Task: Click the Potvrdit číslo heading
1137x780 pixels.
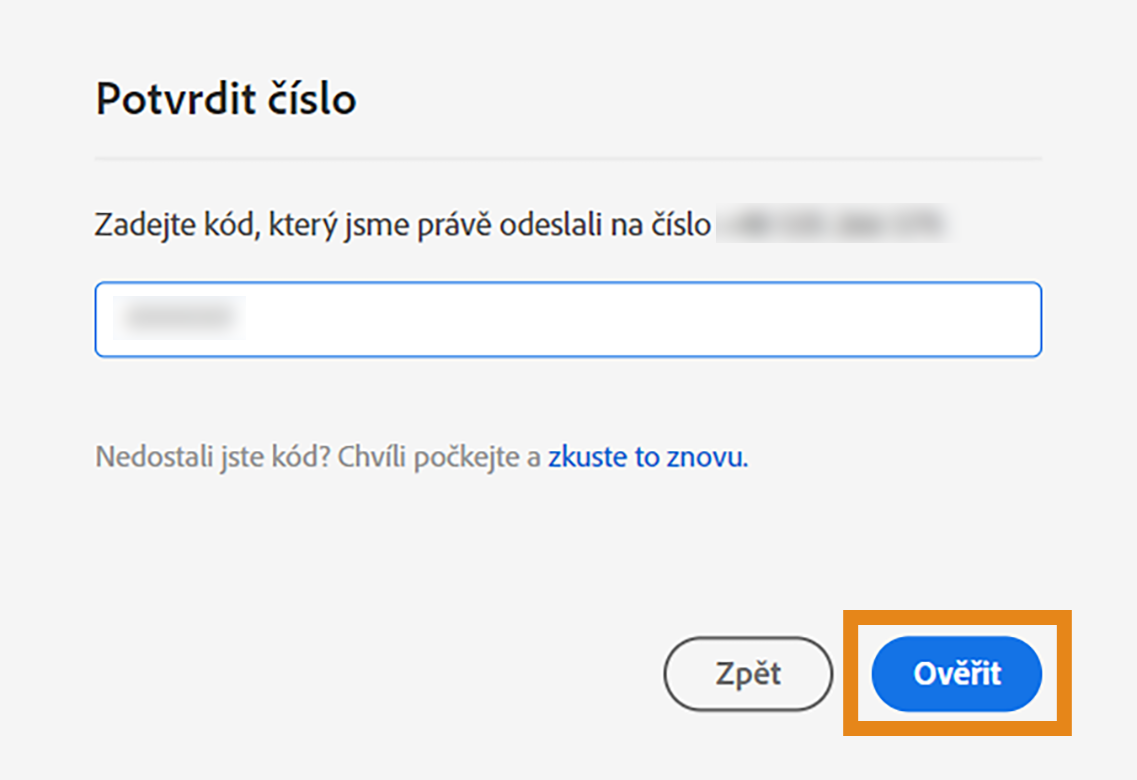Action: tap(224, 98)
